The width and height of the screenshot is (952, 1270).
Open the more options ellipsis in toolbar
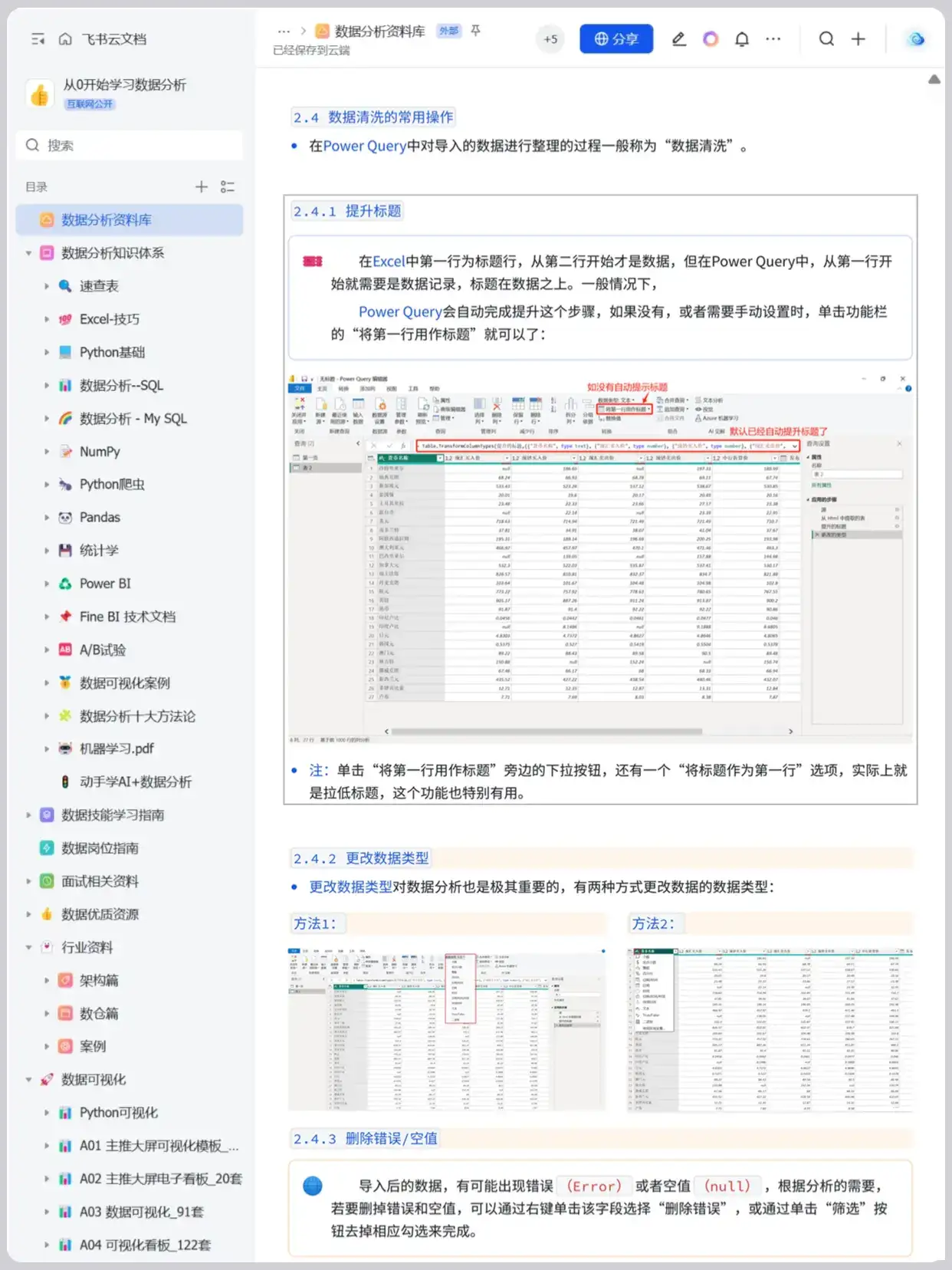click(773, 39)
